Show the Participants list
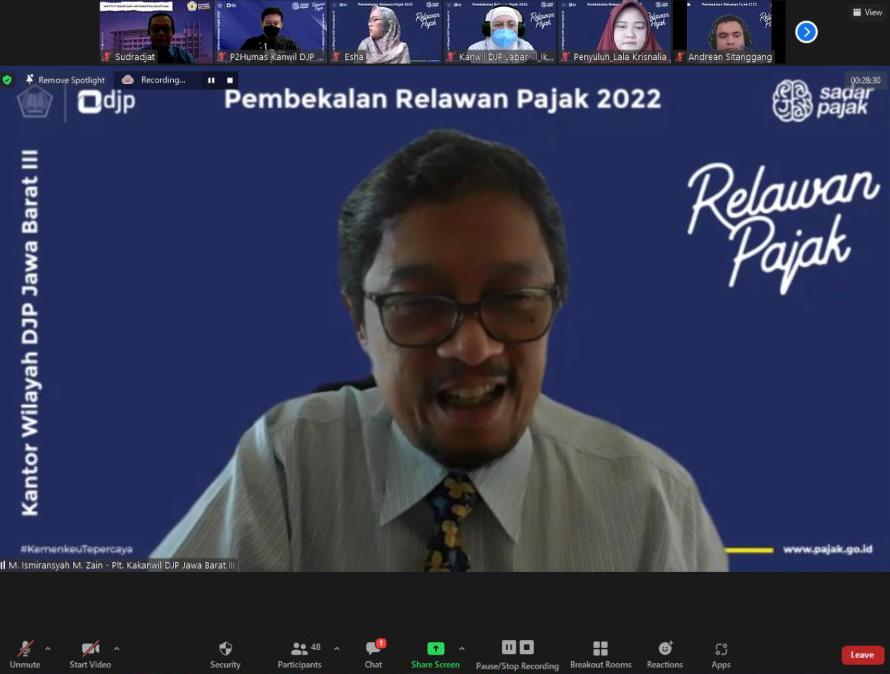 (299, 654)
